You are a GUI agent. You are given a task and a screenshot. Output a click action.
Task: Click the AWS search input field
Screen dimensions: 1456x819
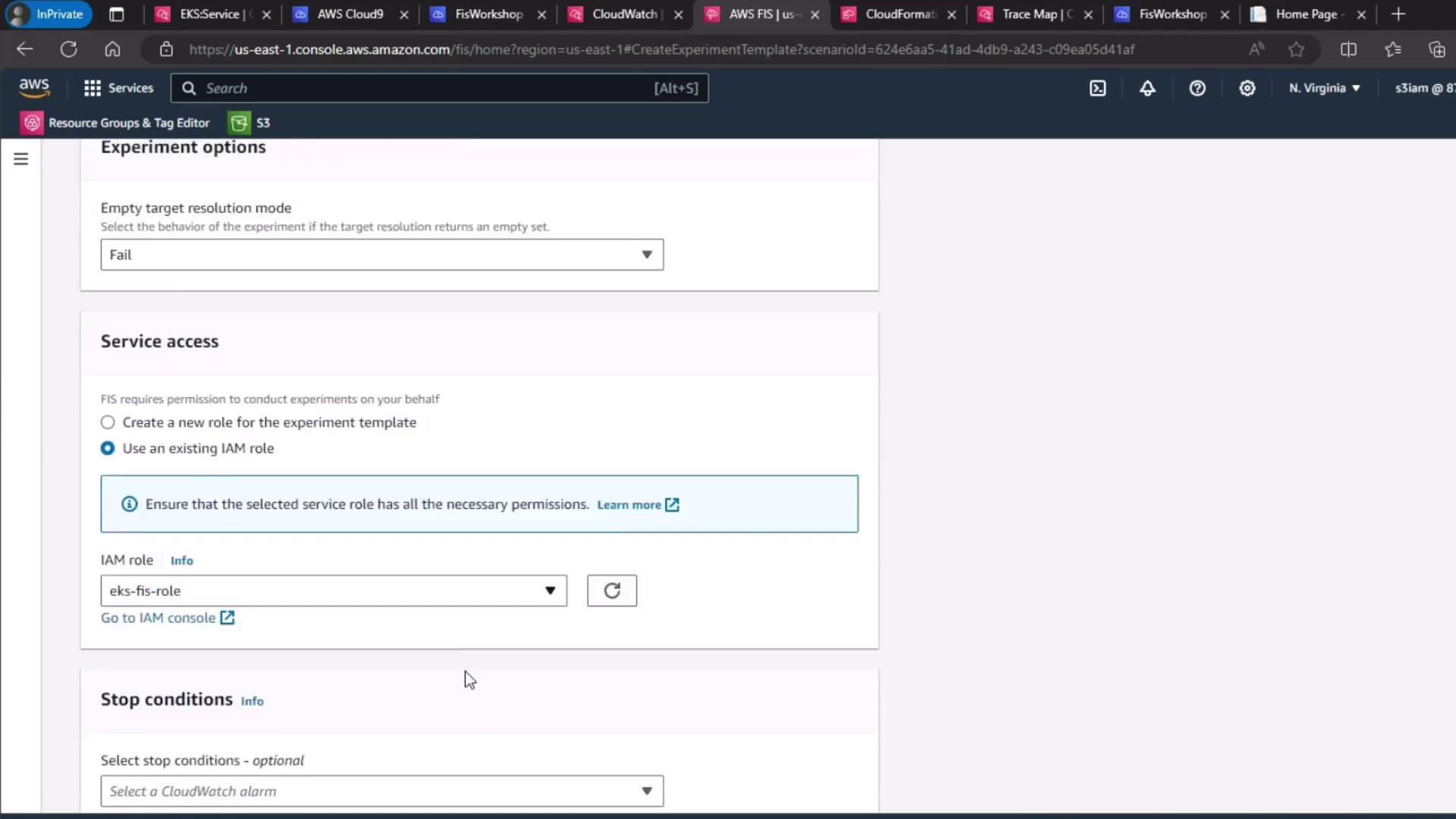[x=425, y=88]
